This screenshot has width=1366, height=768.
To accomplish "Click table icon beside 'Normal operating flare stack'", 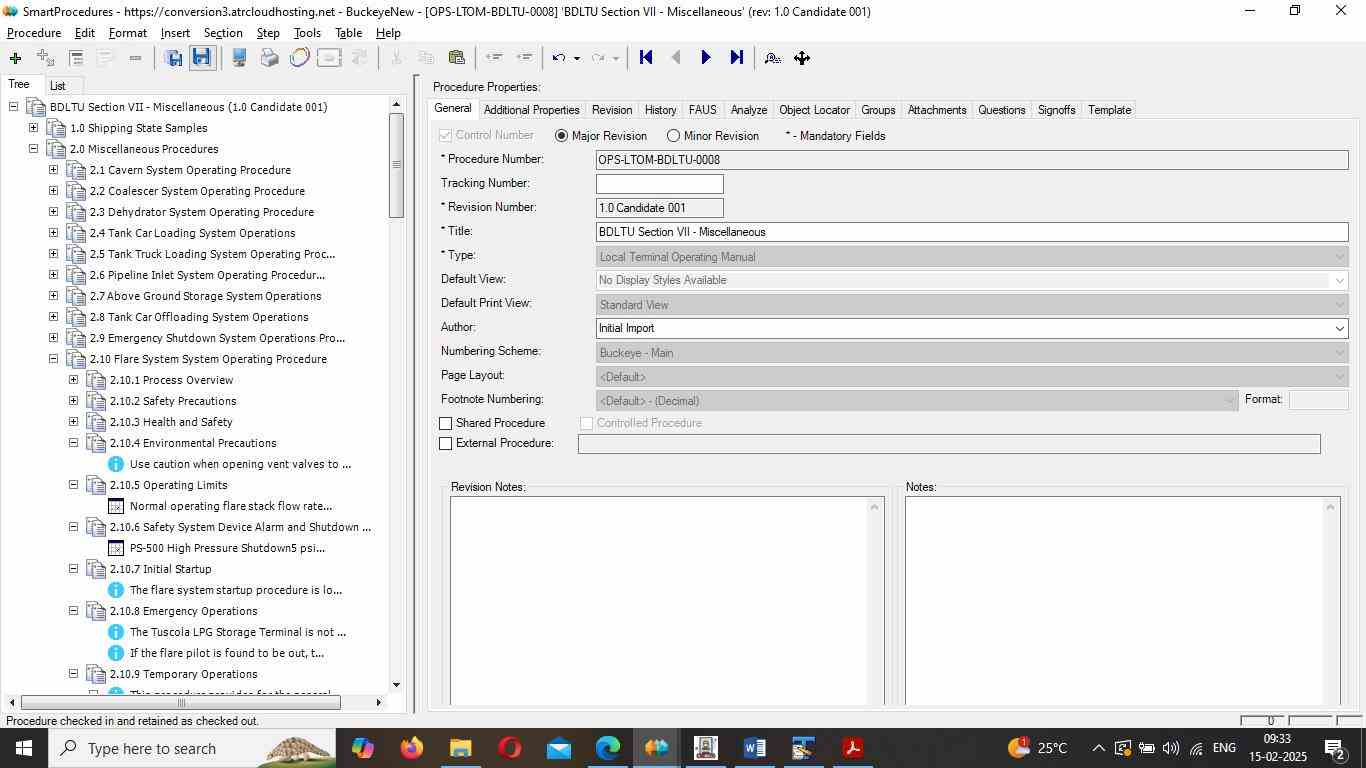I will [116, 506].
